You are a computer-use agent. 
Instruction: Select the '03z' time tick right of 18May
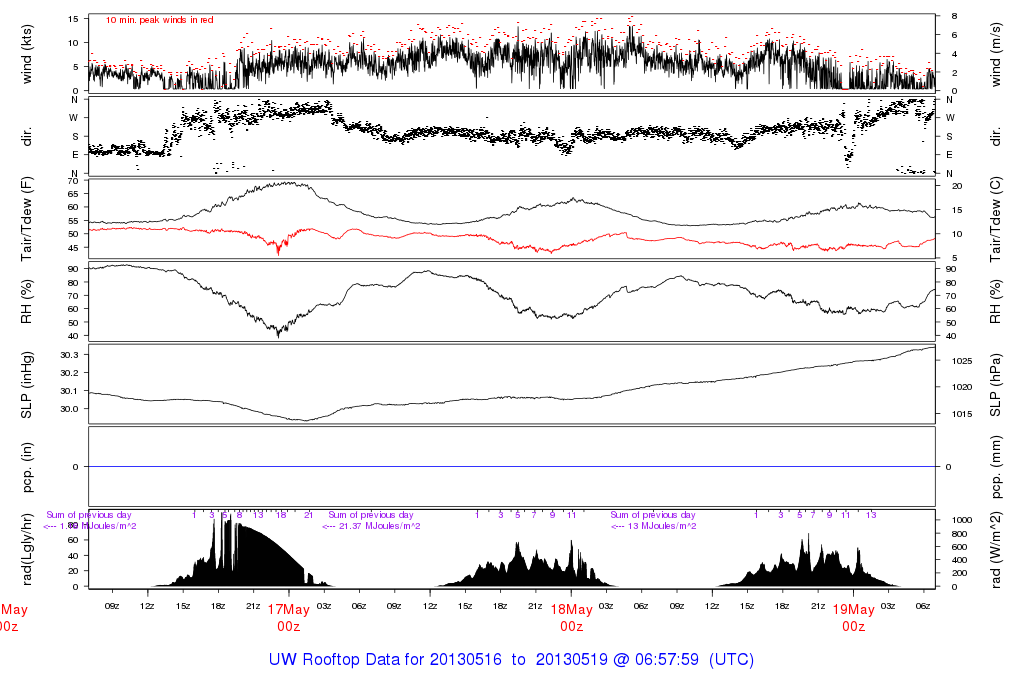606,606
